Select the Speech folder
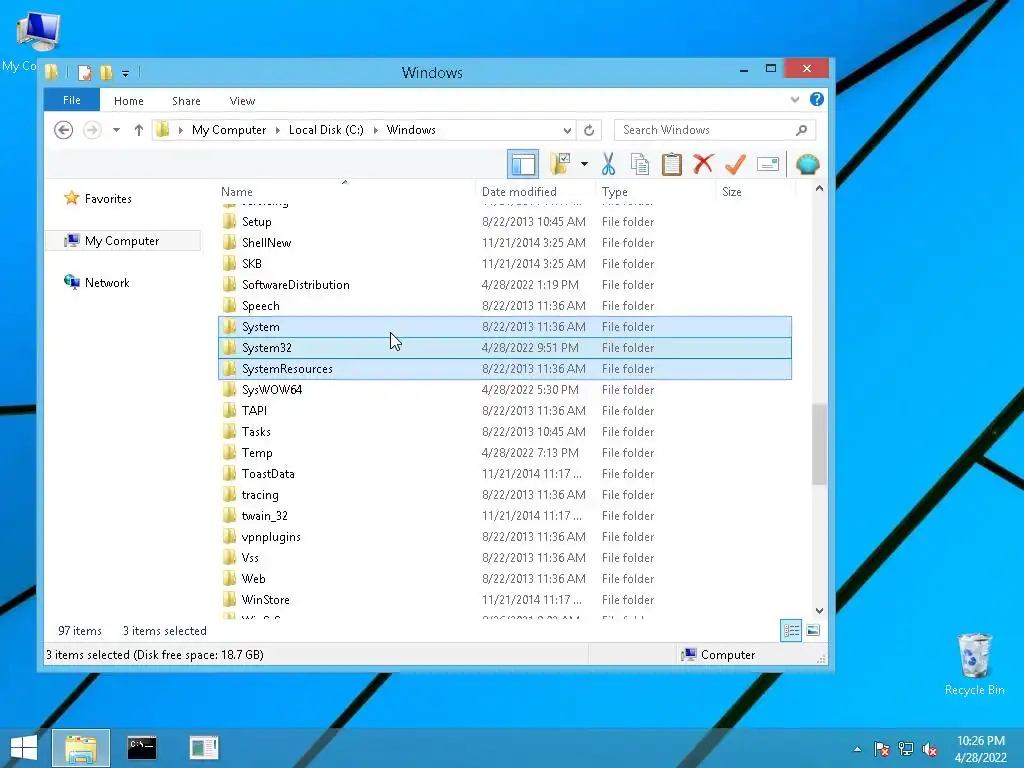Screen dimensions: 1024x768 [x=504, y=306]
